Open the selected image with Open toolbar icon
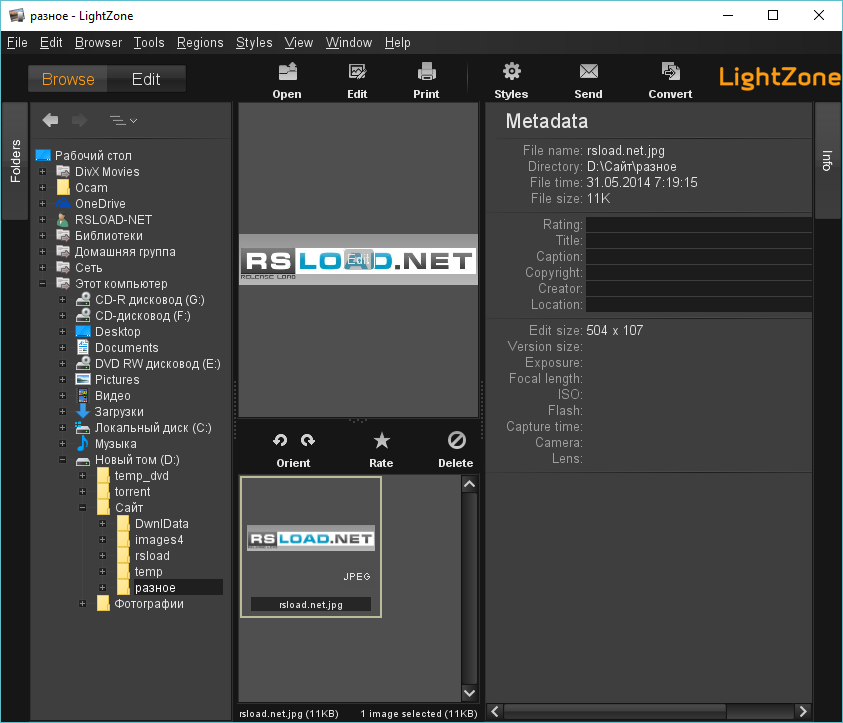 point(287,81)
